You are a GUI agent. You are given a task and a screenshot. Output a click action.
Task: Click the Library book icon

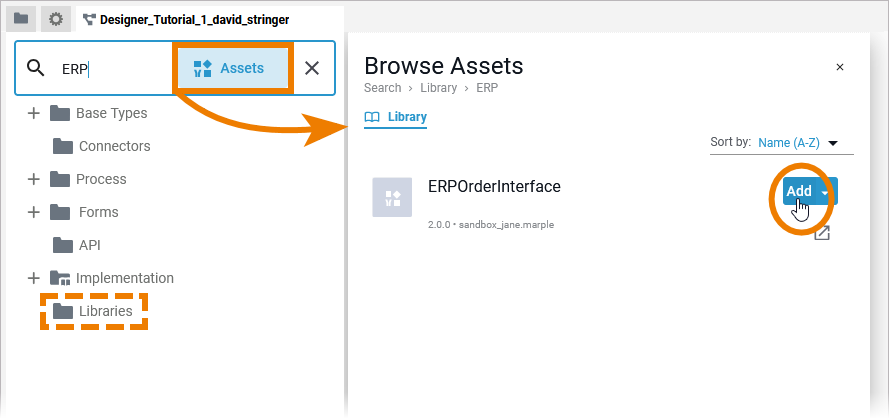(x=372, y=117)
